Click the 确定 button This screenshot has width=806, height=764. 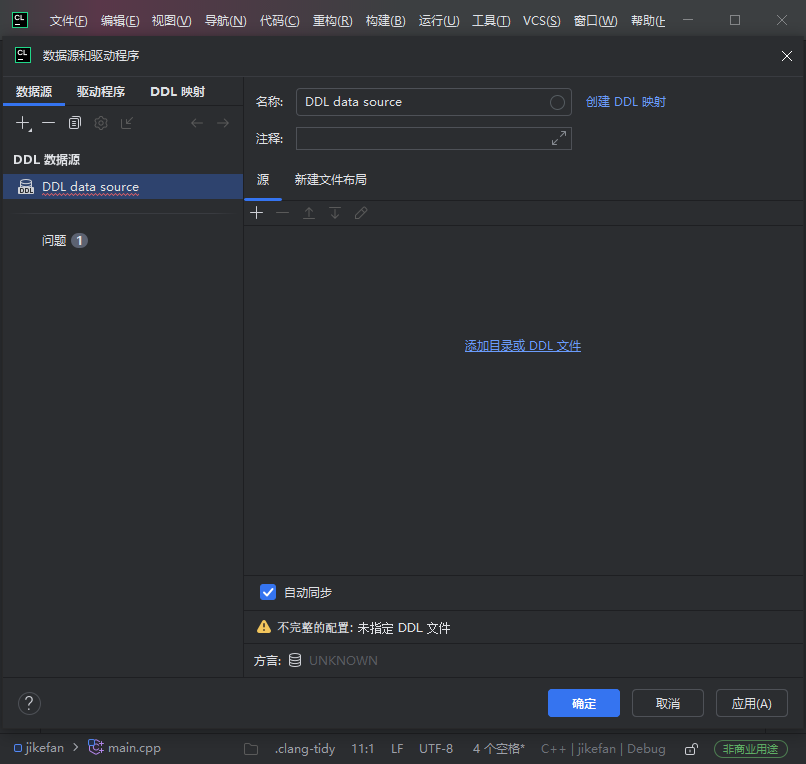tap(584, 703)
